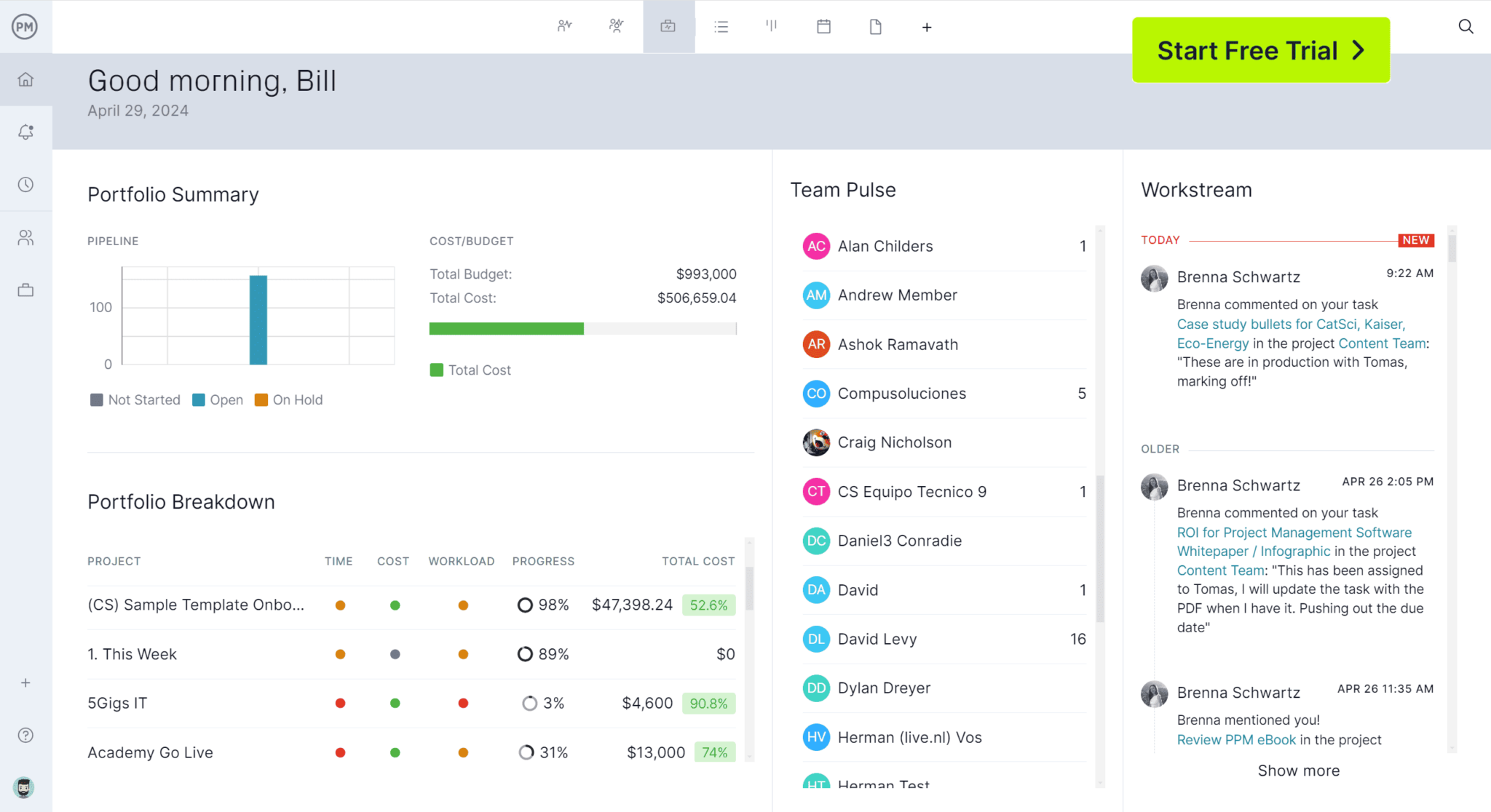The height and width of the screenshot is (812, 1491).
Task: Select the team members icon in the sidebar
Action: coord(26,236)
